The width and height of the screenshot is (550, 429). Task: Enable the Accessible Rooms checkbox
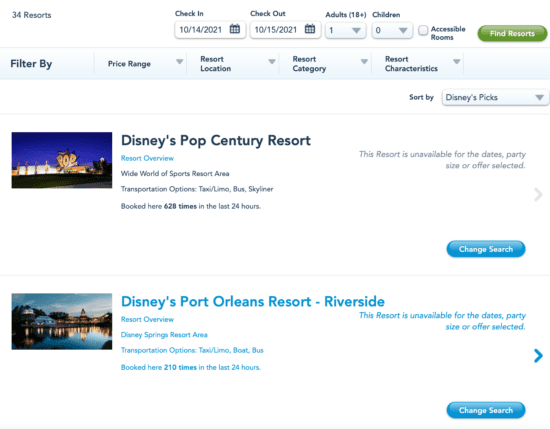point(423,30)
